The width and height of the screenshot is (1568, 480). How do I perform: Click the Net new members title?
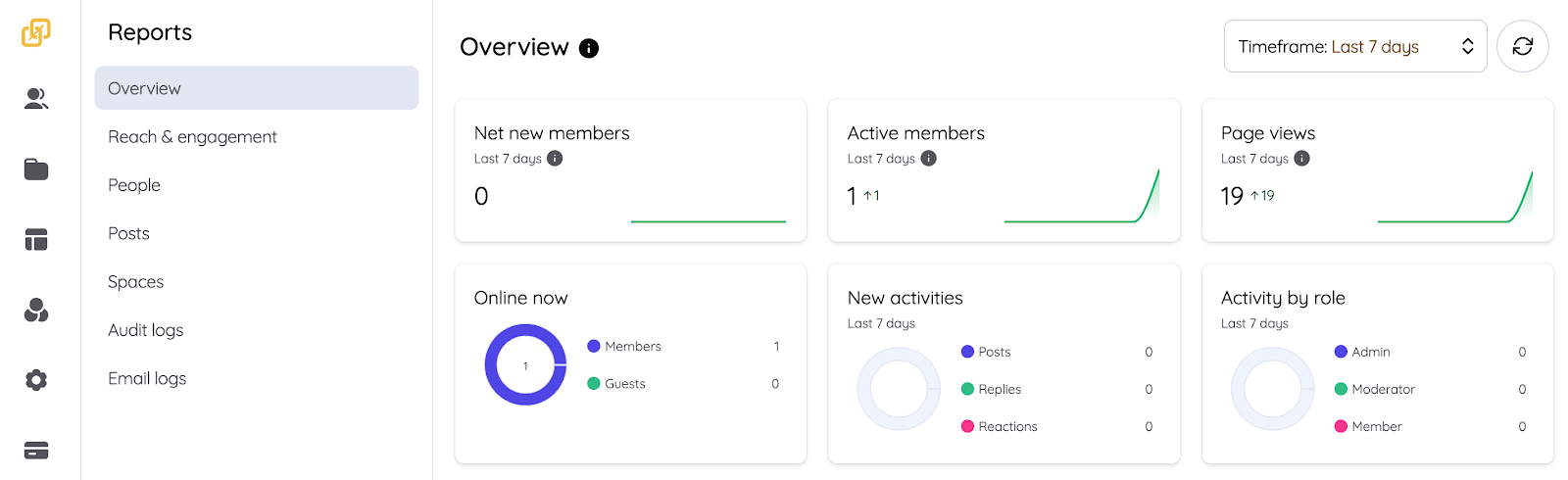tap(552, 133)
